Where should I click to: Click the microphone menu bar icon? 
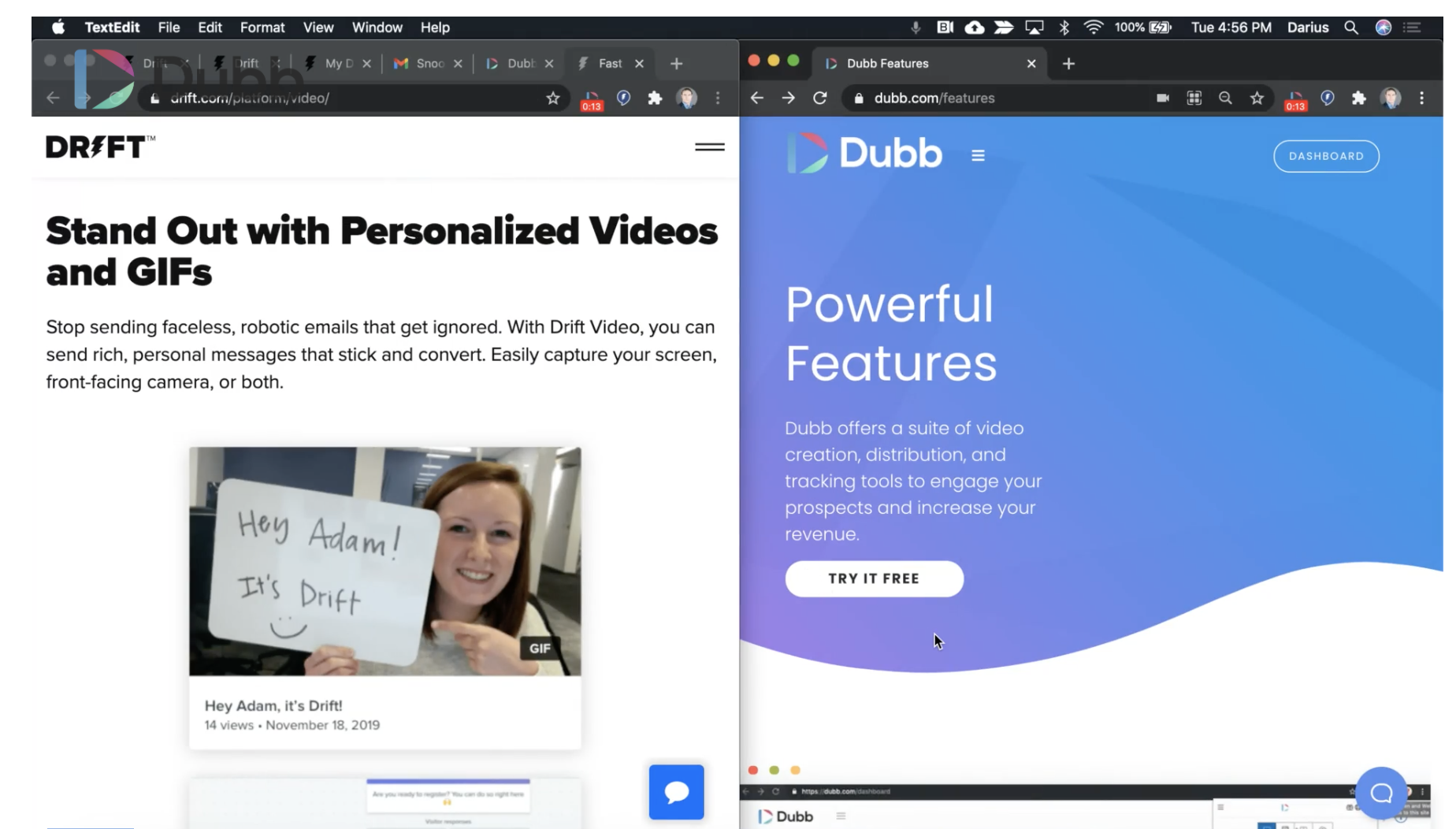click(916, 28)
